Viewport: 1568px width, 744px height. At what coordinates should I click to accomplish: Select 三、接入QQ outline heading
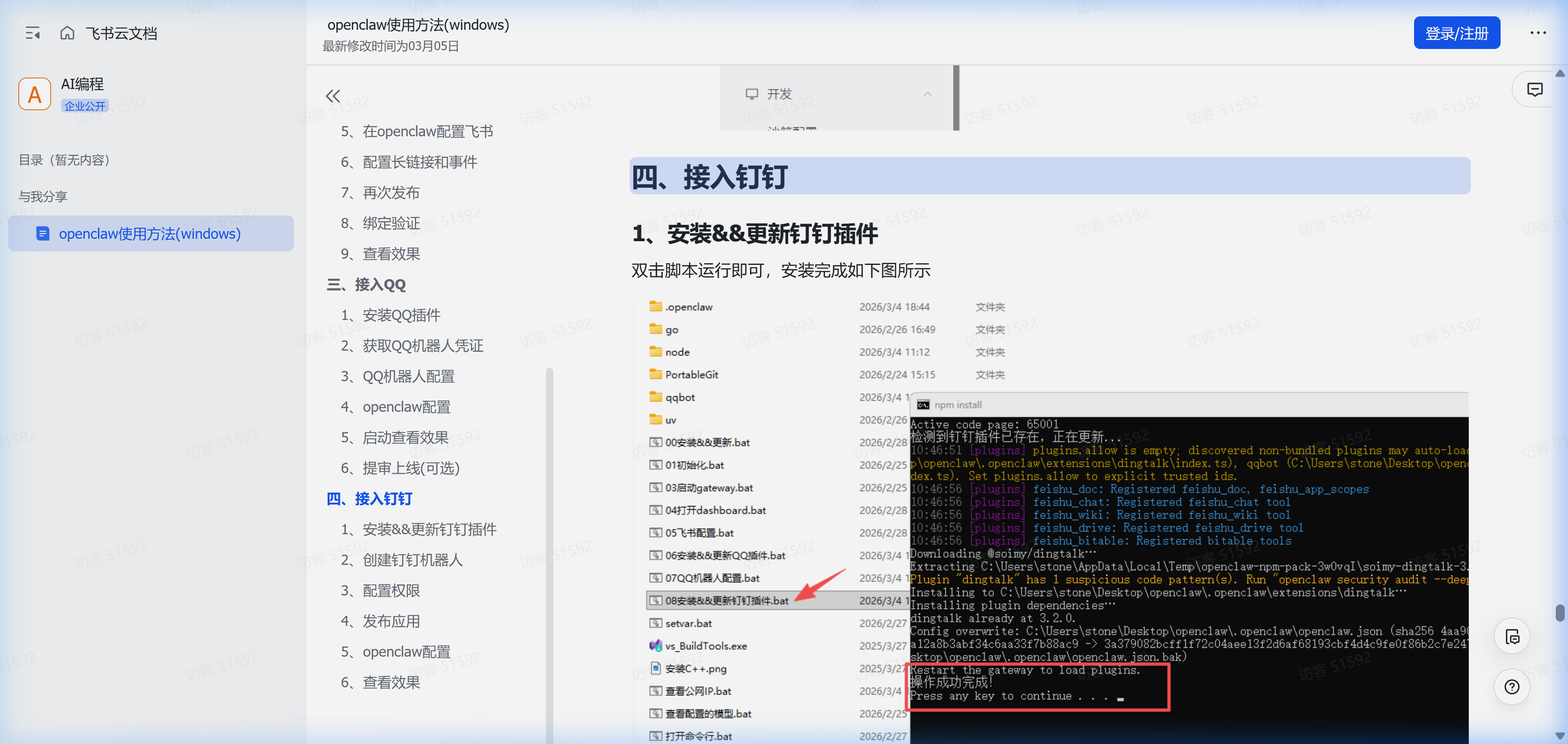(x=366, y=285)
